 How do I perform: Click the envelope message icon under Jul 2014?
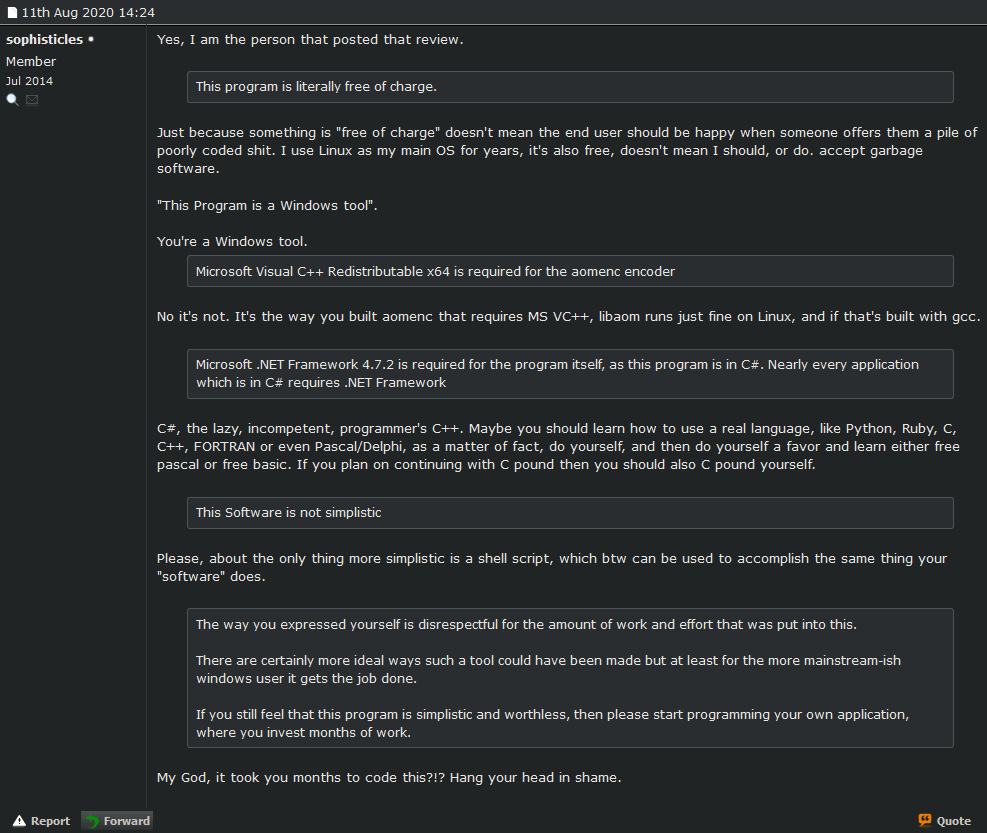click(x=32, y=100)
